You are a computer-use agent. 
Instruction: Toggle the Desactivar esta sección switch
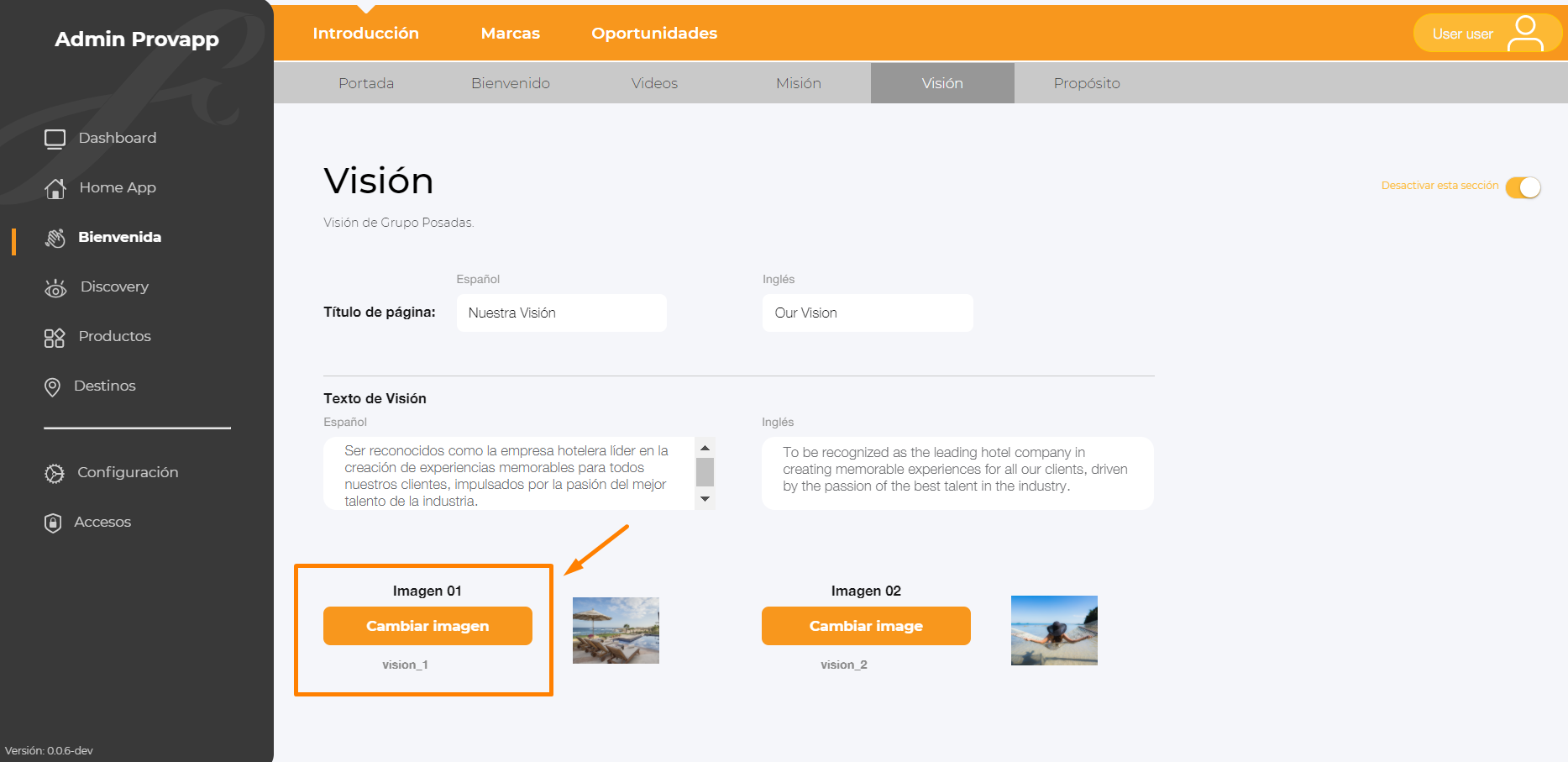[1523, 187]
